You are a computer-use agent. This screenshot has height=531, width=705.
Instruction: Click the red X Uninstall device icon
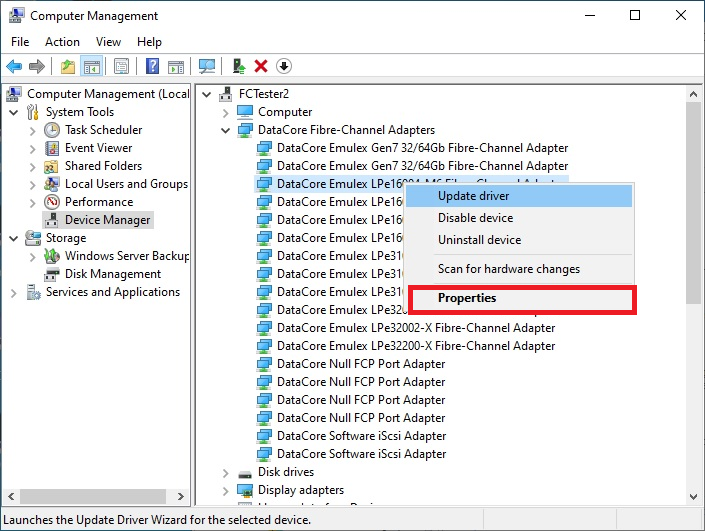tap(261, 66)
